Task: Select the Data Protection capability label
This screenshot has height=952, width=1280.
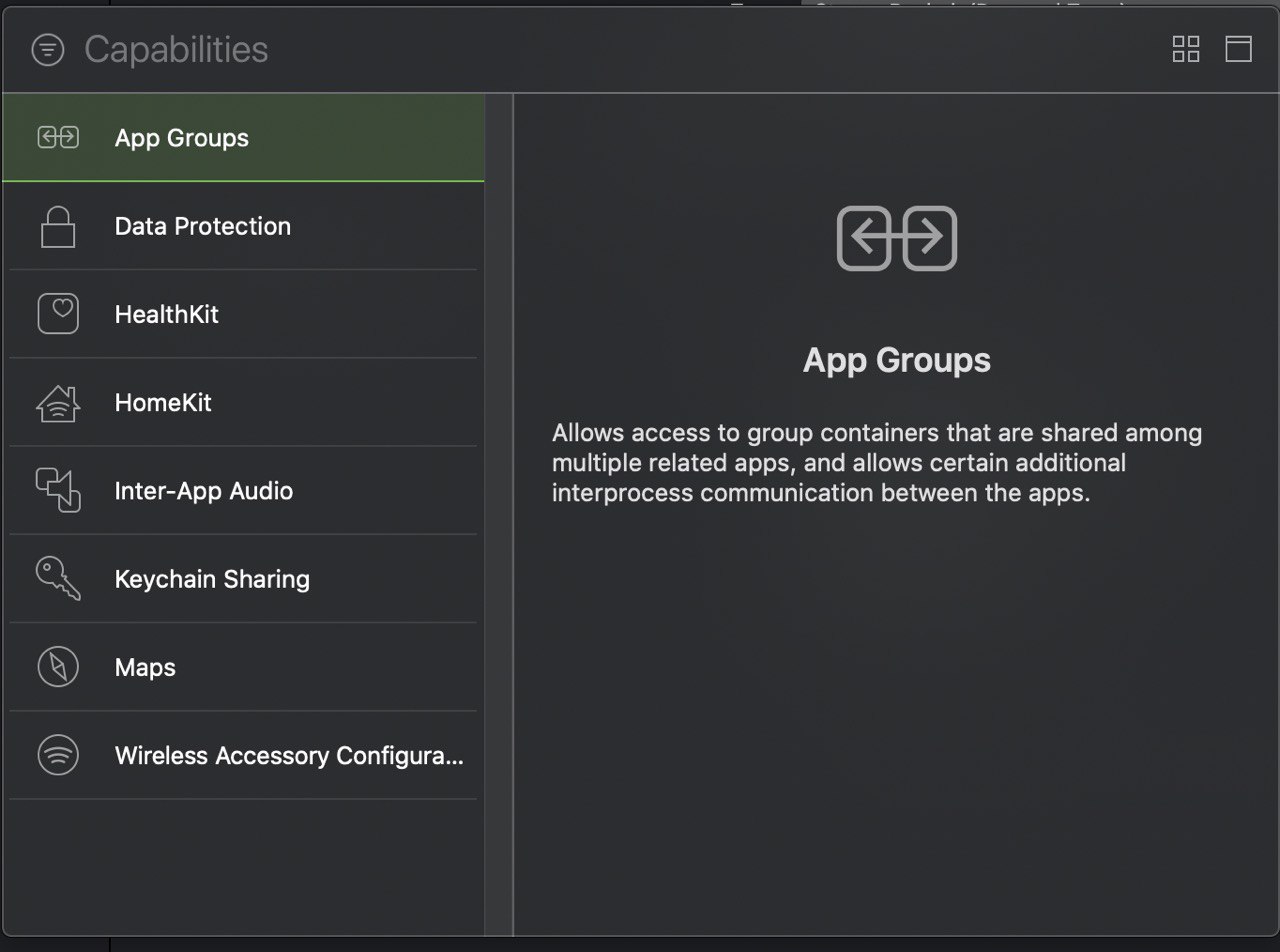Action: (203, 226)
